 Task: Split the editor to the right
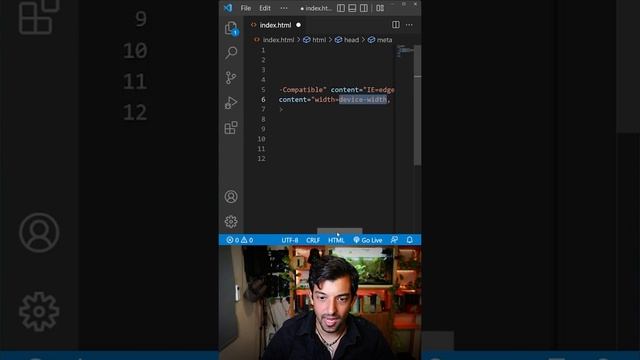coord(396,25)
